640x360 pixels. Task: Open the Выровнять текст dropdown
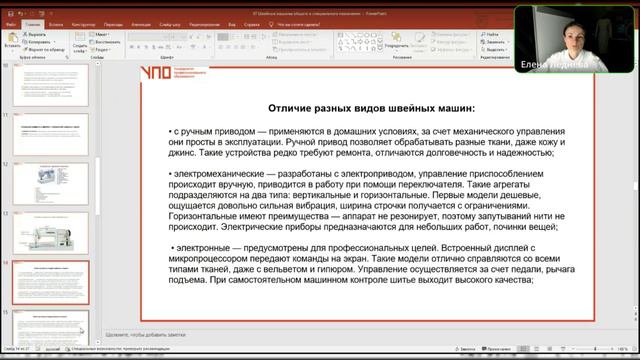(x=292, y=42)
